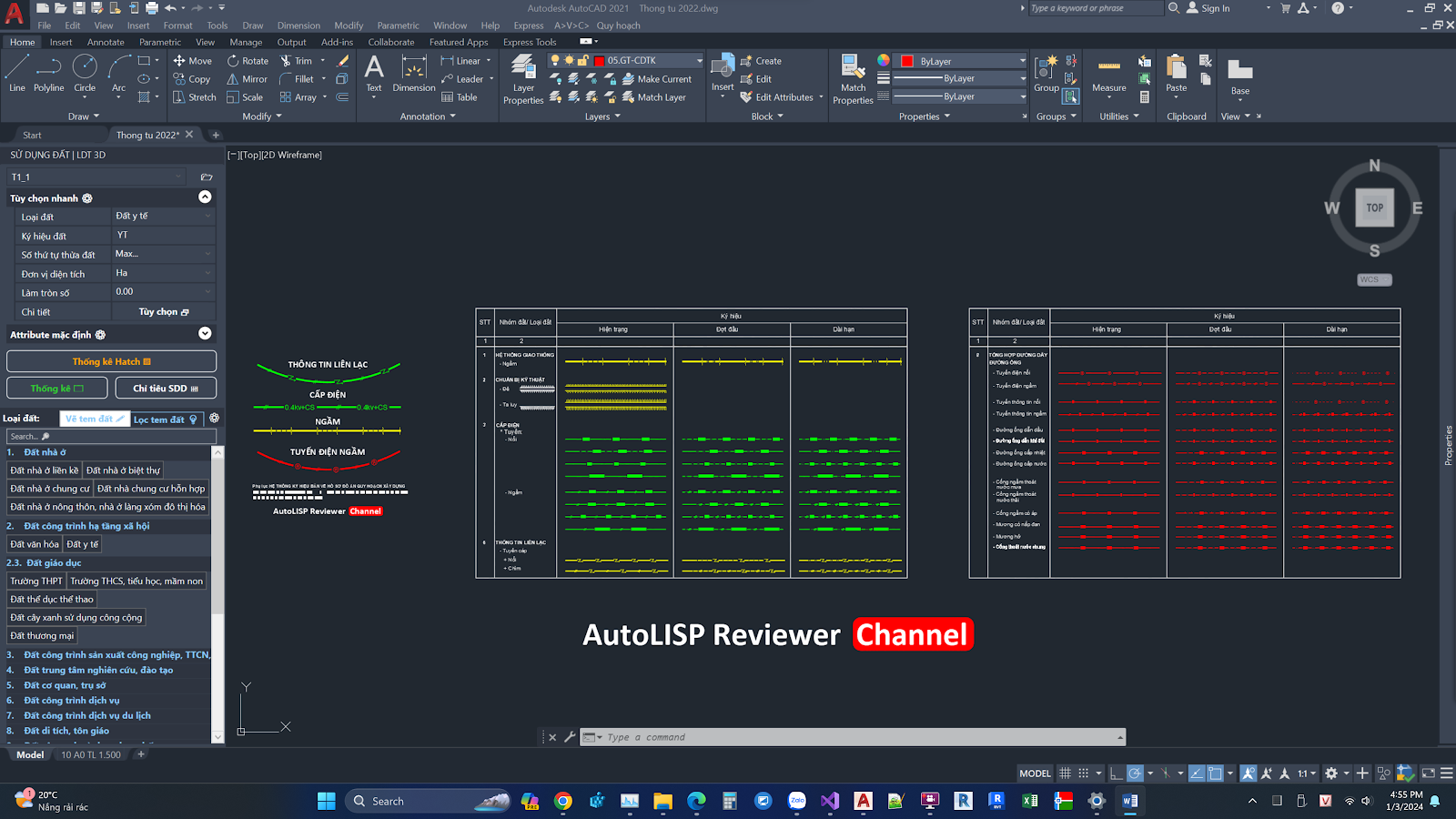Click the Dimension tool
Viewport: 1456px width, 819px height.
(x=414, y=75)
